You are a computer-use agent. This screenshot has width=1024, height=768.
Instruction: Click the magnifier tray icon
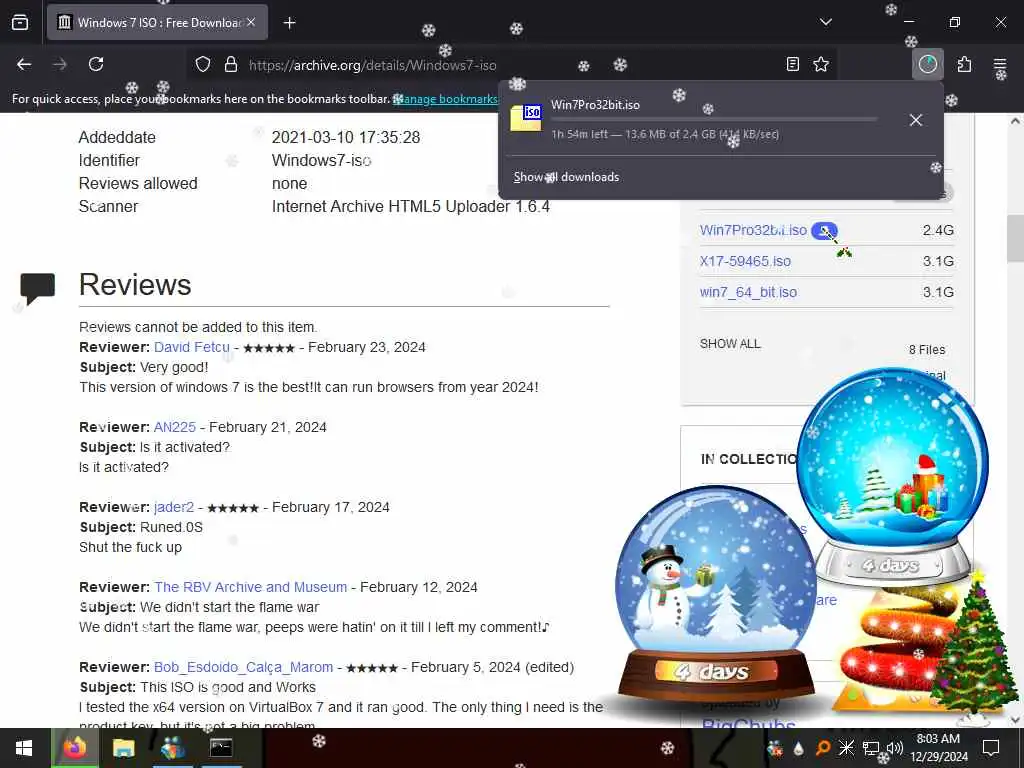point(822,748)
